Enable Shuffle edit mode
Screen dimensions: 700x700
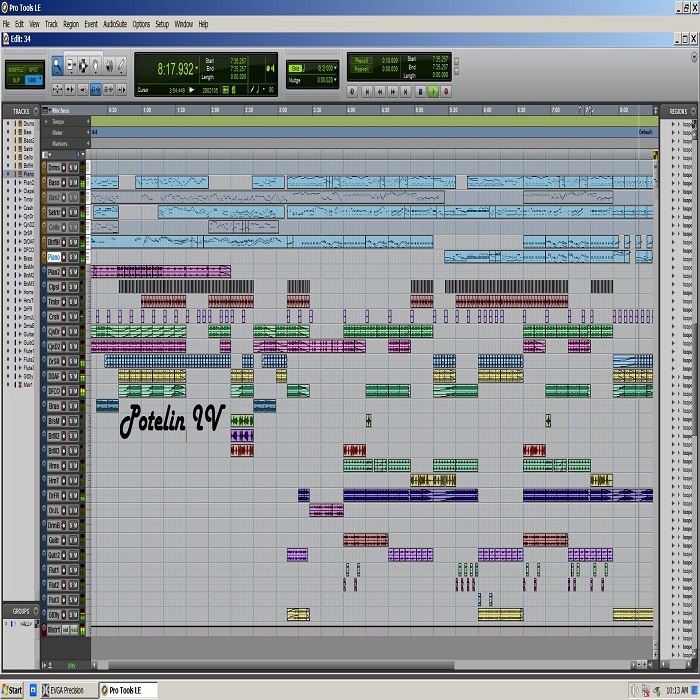(16, 70)
